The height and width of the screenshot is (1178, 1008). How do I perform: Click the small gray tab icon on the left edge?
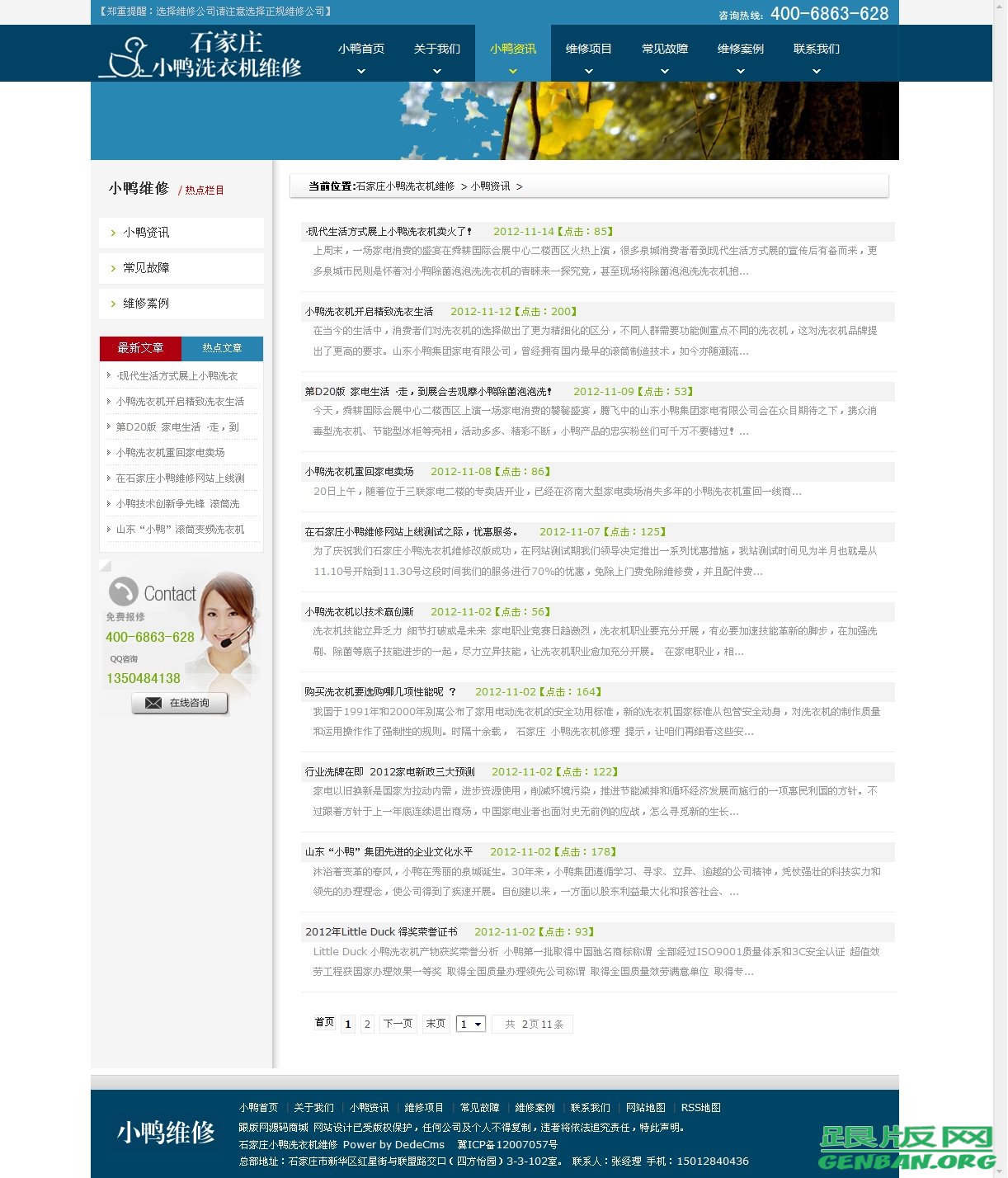click(x=104, y=565)
